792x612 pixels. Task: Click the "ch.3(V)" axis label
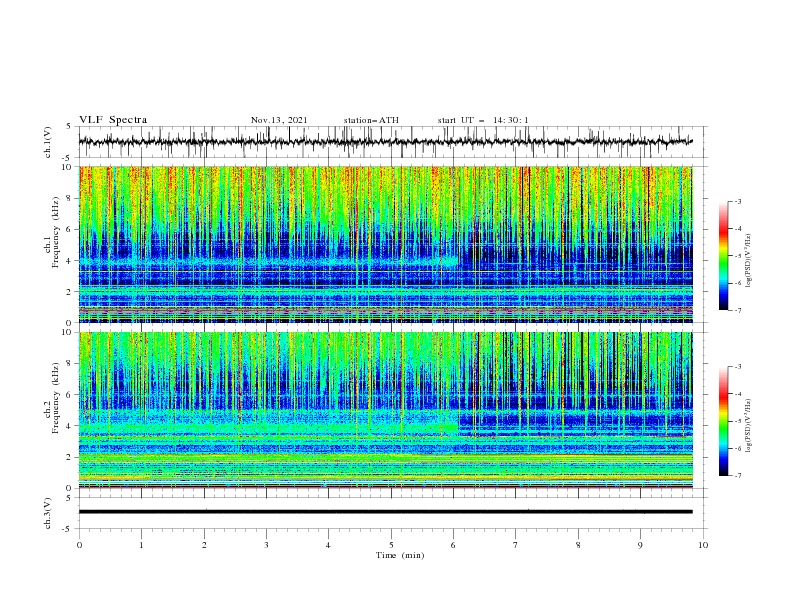48,513
